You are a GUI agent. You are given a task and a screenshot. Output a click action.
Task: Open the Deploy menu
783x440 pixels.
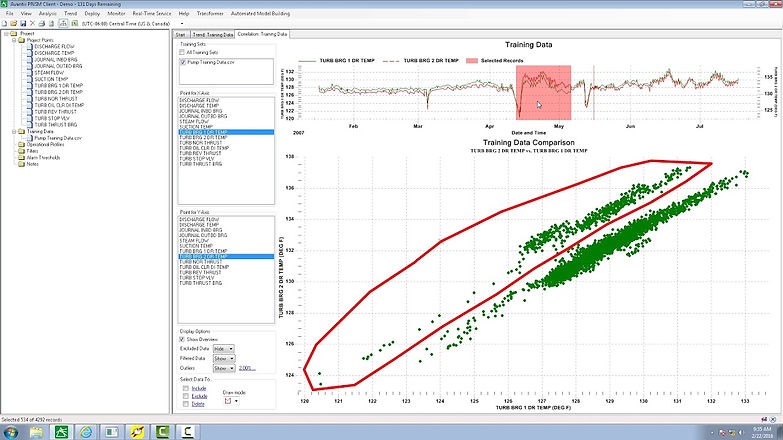click(92, 13)
